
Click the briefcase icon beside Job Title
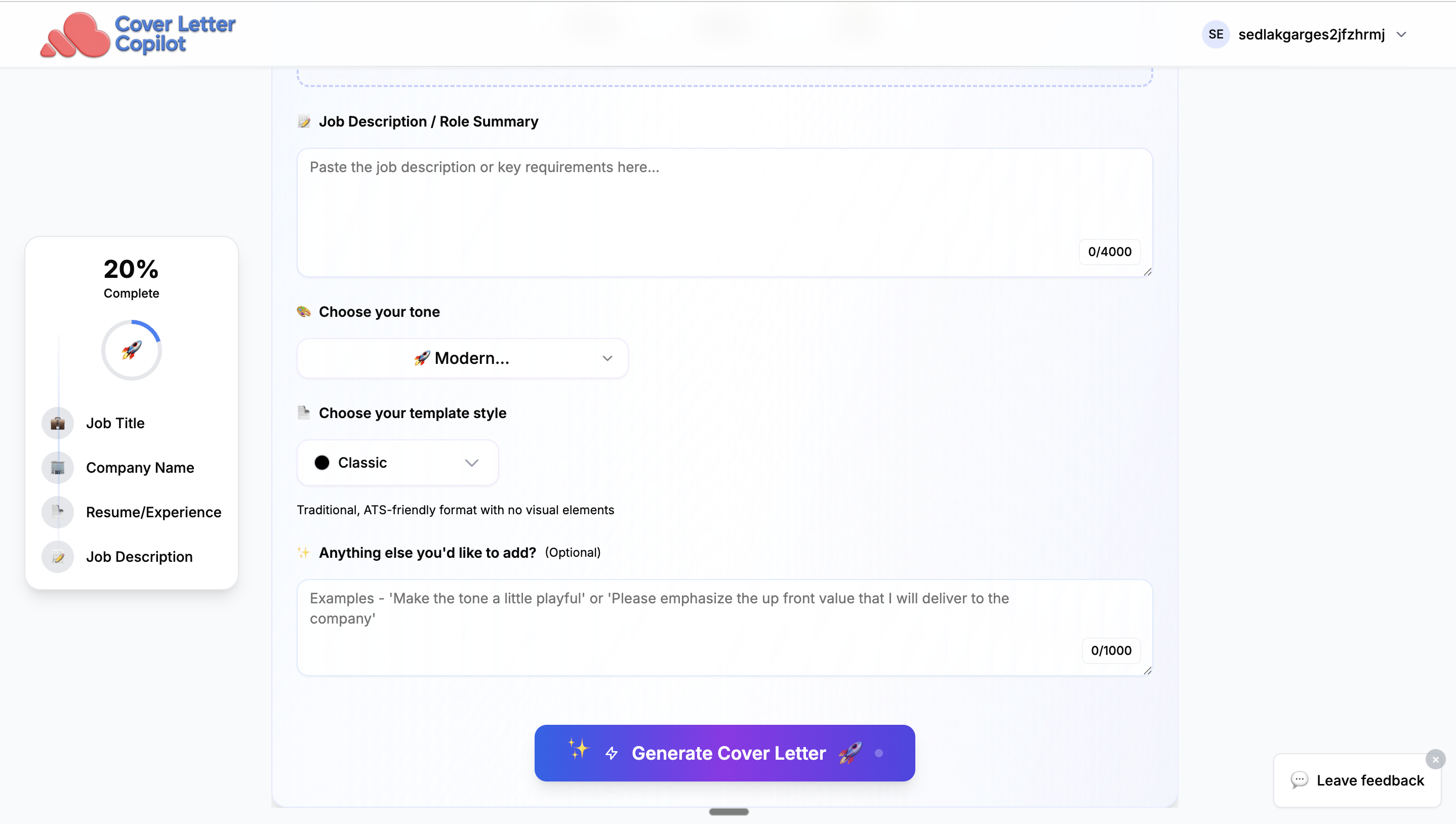coord(58,423)
